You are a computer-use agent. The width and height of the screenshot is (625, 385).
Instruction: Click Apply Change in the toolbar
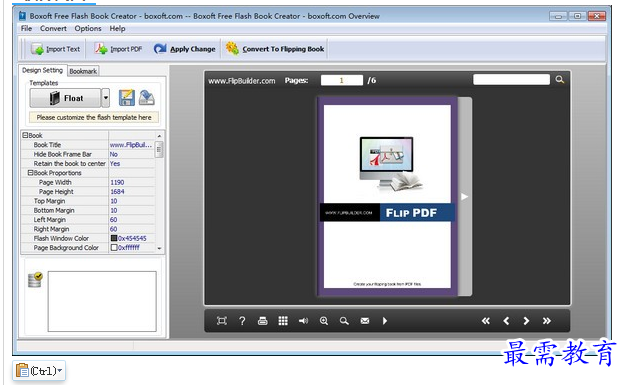click(185, 49)
